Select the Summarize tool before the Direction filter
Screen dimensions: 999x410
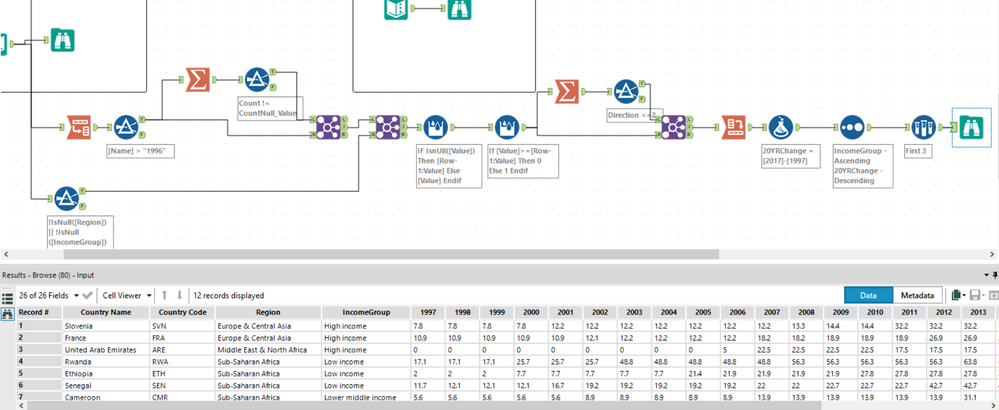(566, 92)
